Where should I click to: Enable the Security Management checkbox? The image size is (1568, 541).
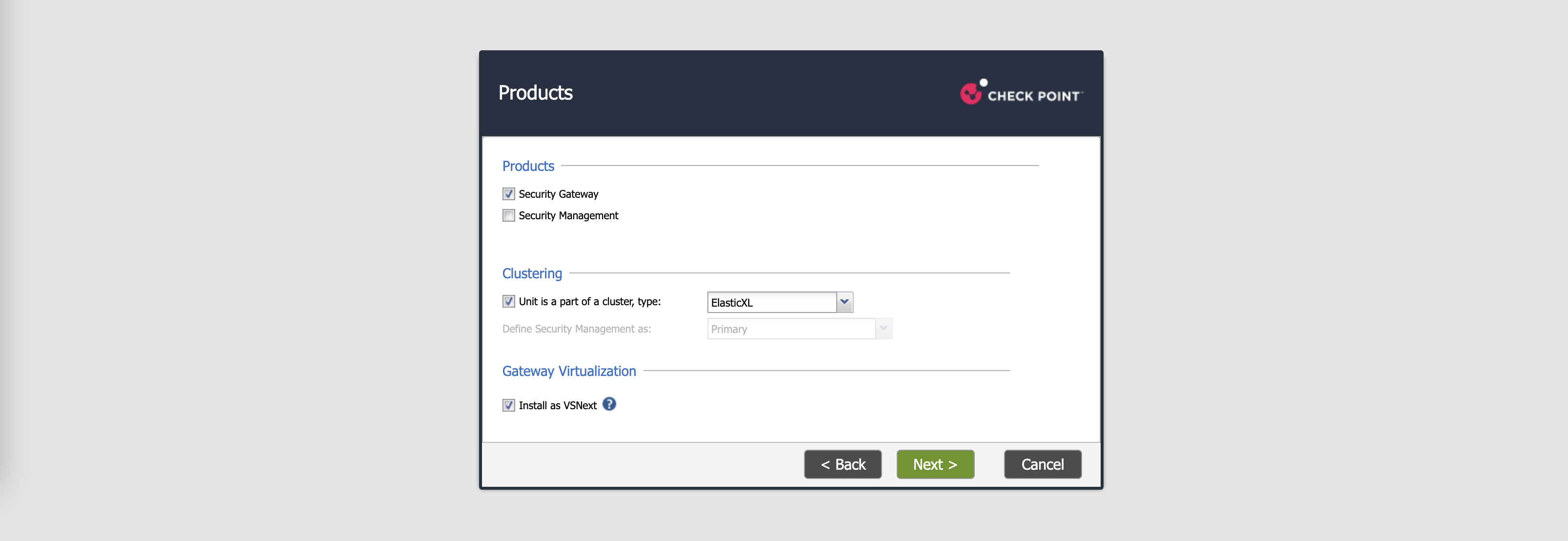pos(508,216)
